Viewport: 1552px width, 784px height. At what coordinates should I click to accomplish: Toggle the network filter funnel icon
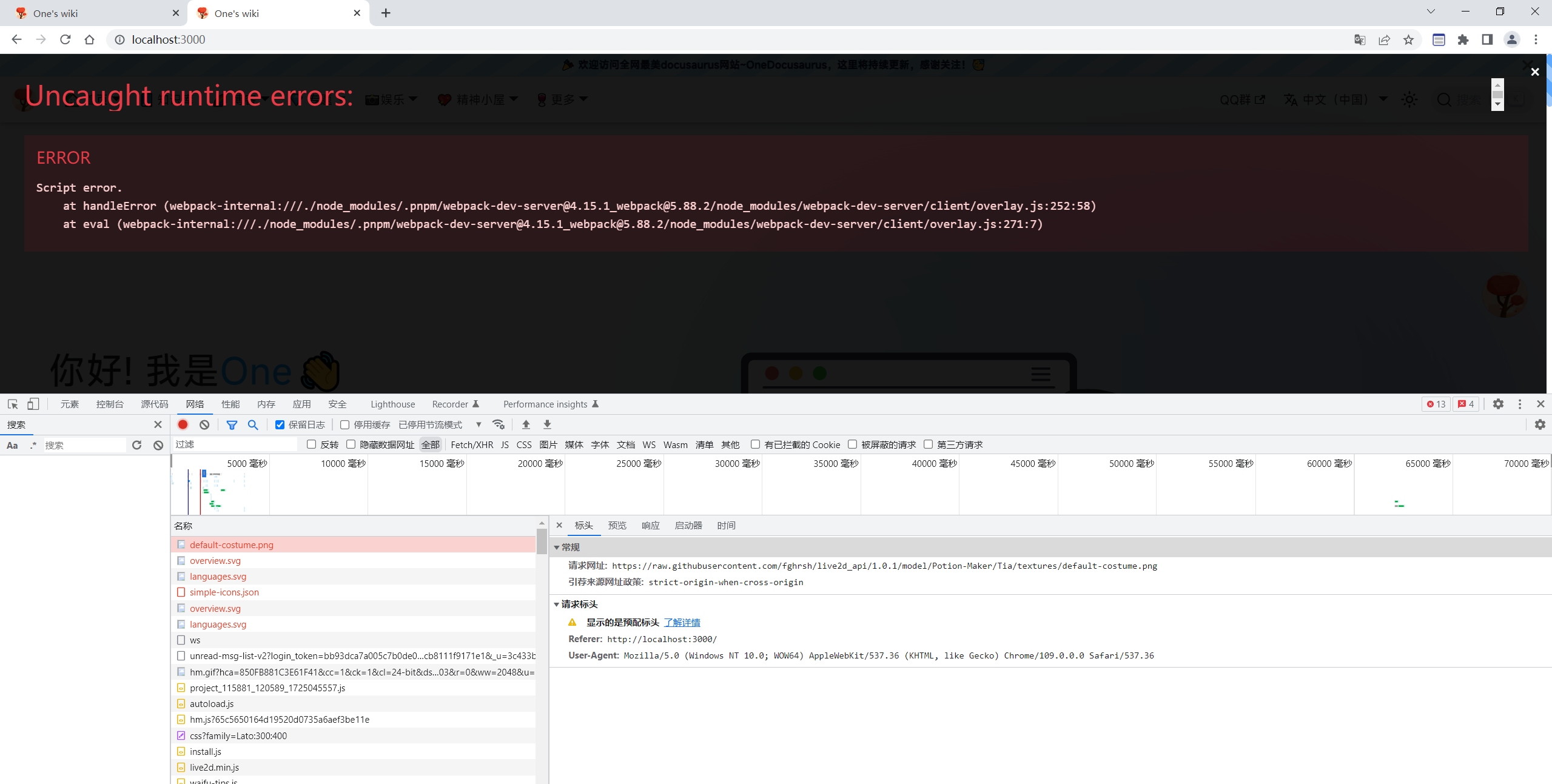[232, 424]
